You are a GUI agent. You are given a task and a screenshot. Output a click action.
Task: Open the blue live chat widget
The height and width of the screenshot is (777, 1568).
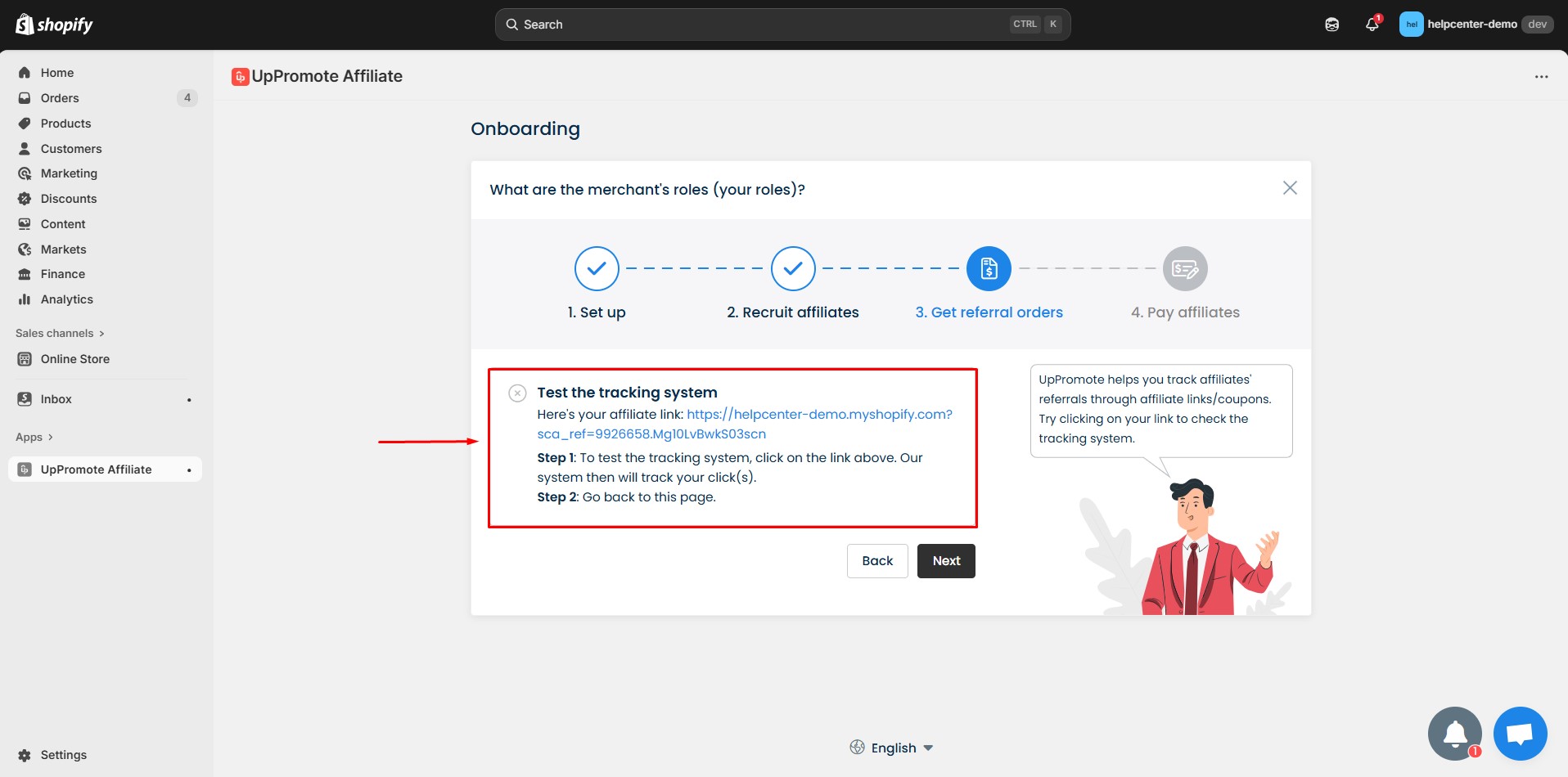pos(1520,734)
